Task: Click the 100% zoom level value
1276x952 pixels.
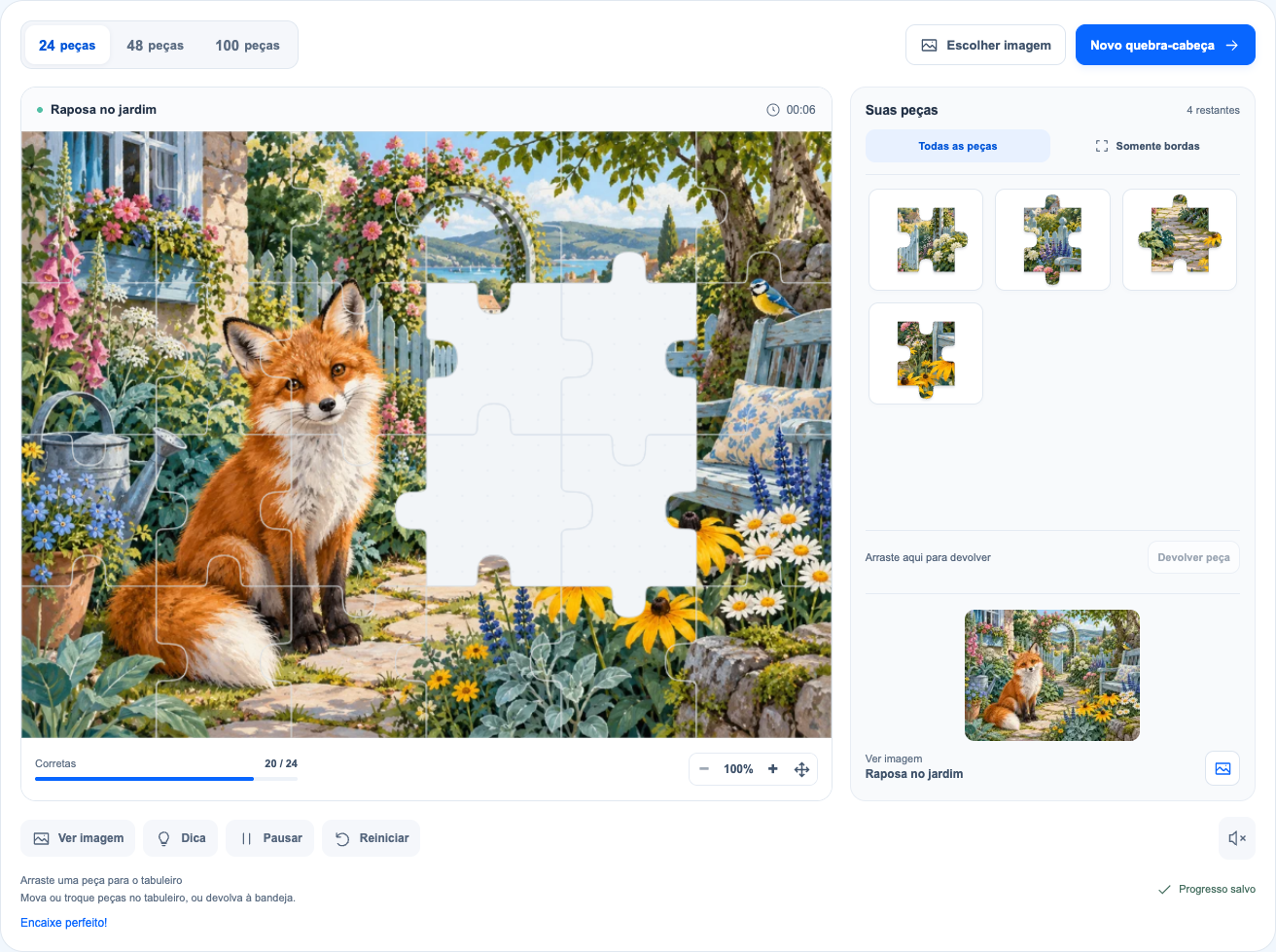Action: [738, 769]
